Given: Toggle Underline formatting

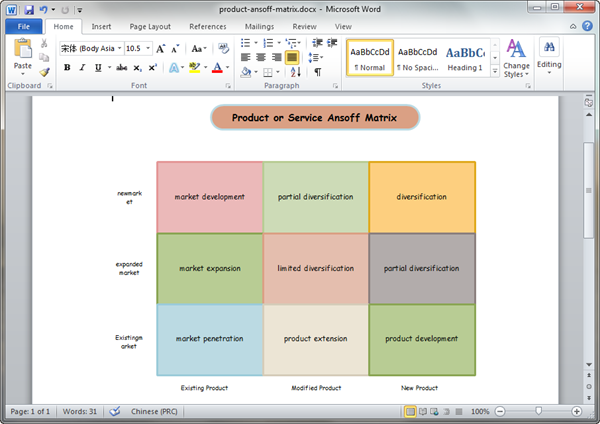Looking at the screenshot, I should (97, 68).
